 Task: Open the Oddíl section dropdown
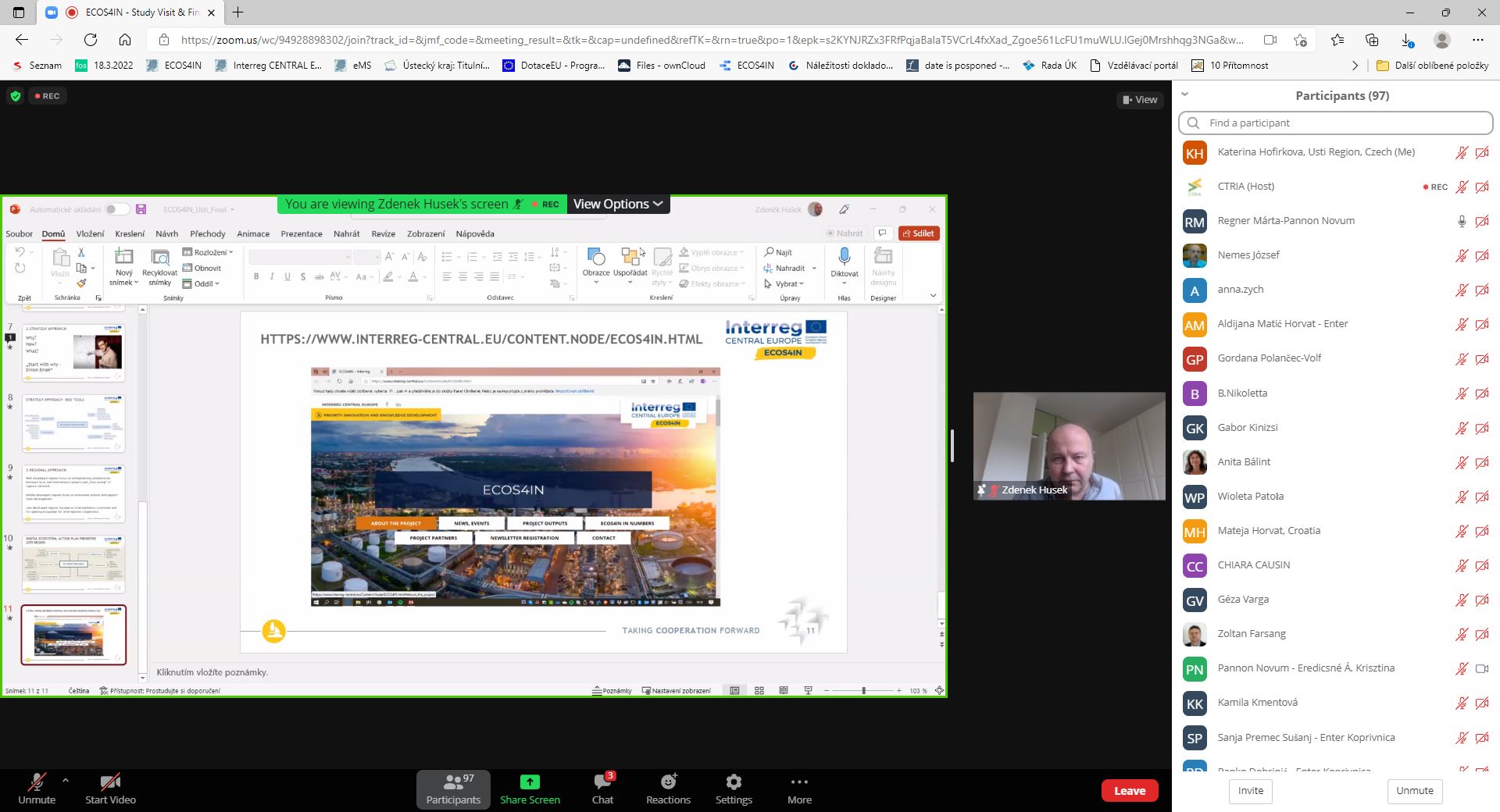click(x=202, y=283)
